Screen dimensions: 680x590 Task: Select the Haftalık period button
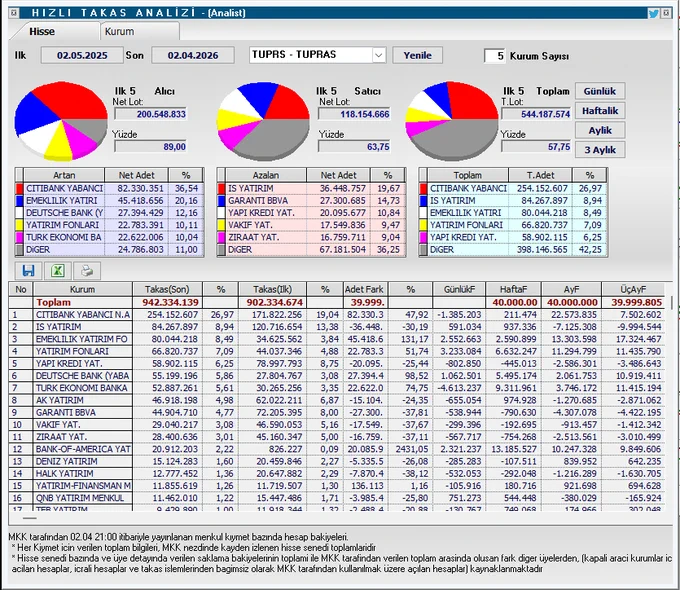[x=600, y=111]
